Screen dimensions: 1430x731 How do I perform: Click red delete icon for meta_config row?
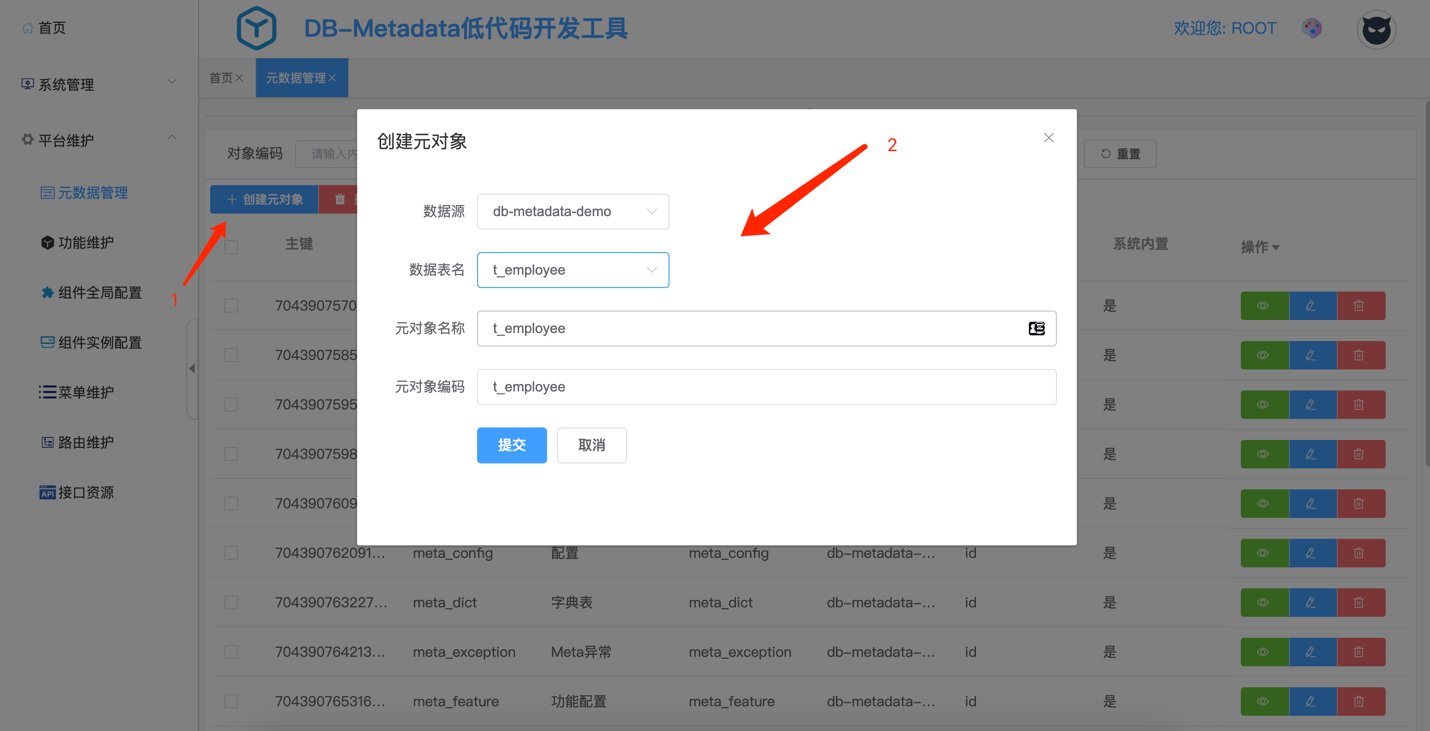(x=1359, y=553)
